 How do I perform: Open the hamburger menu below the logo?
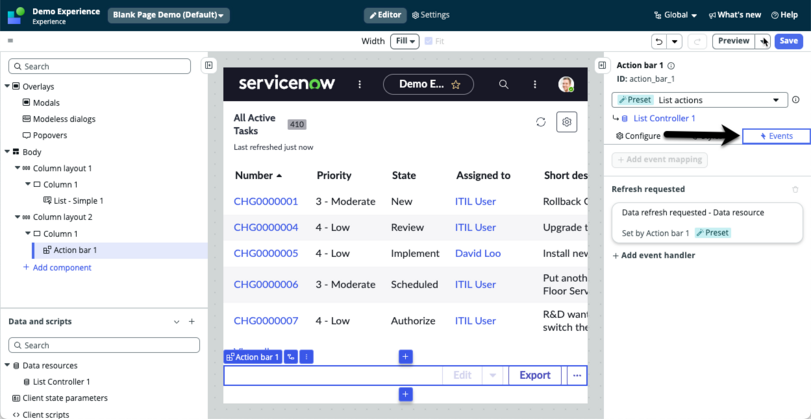click(x=10, y=41)
